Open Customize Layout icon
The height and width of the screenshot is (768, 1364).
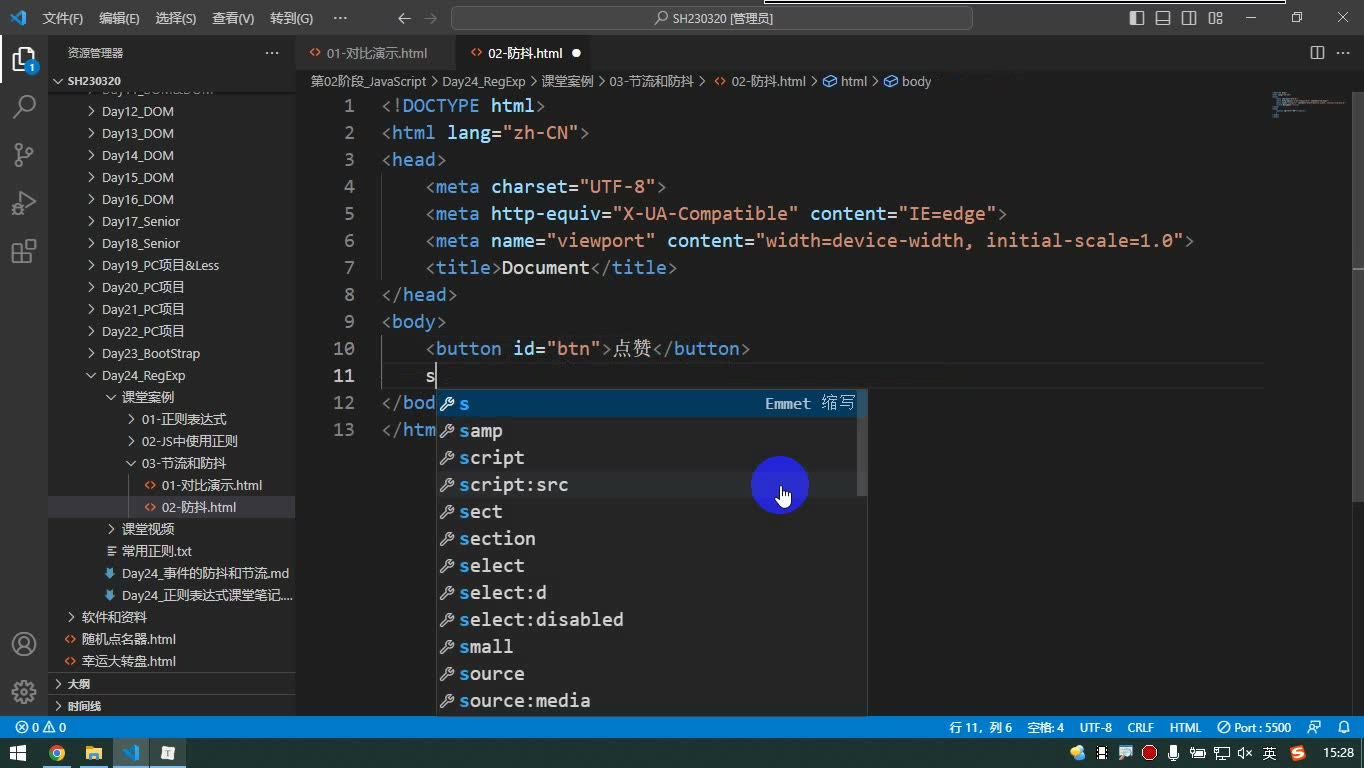pos(1215,18)
